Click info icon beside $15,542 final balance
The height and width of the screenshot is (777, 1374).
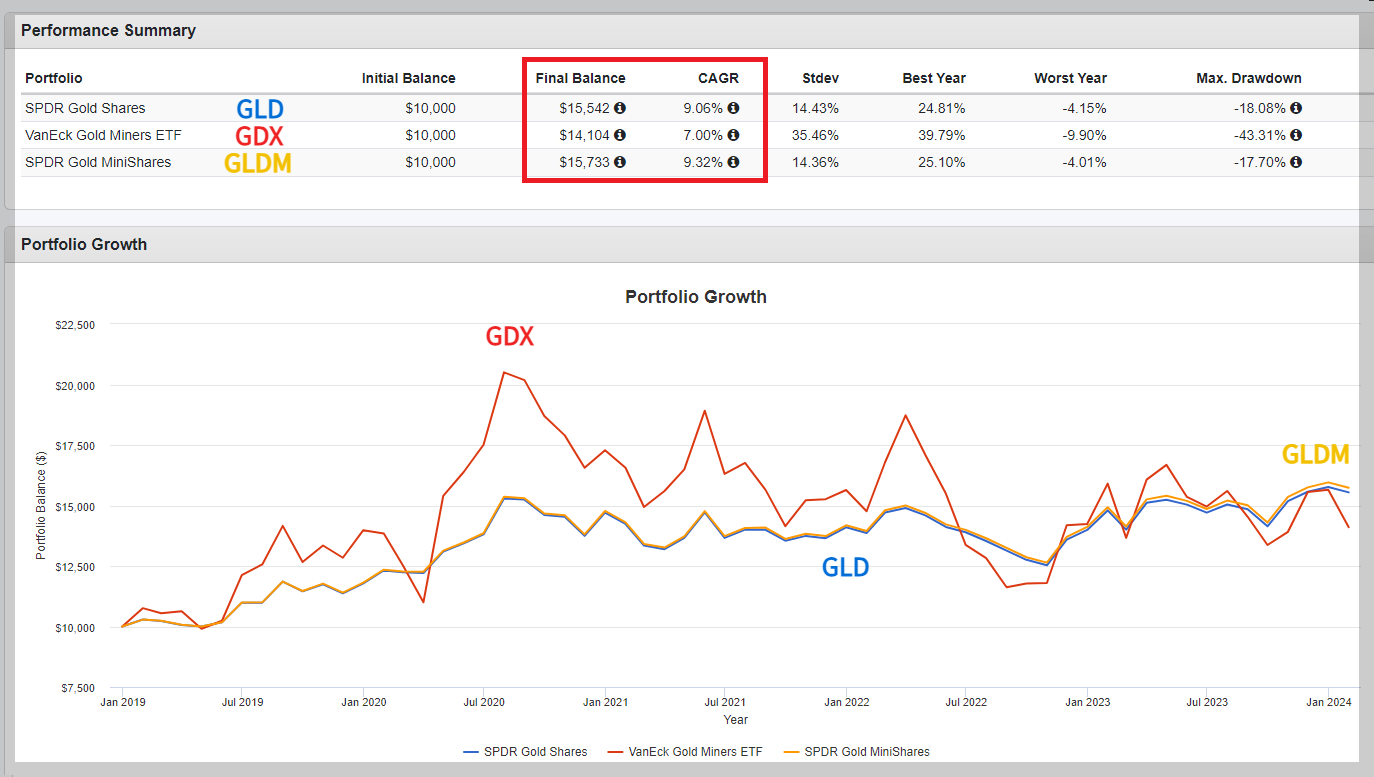pyautogui.click(x=620, y=108)
